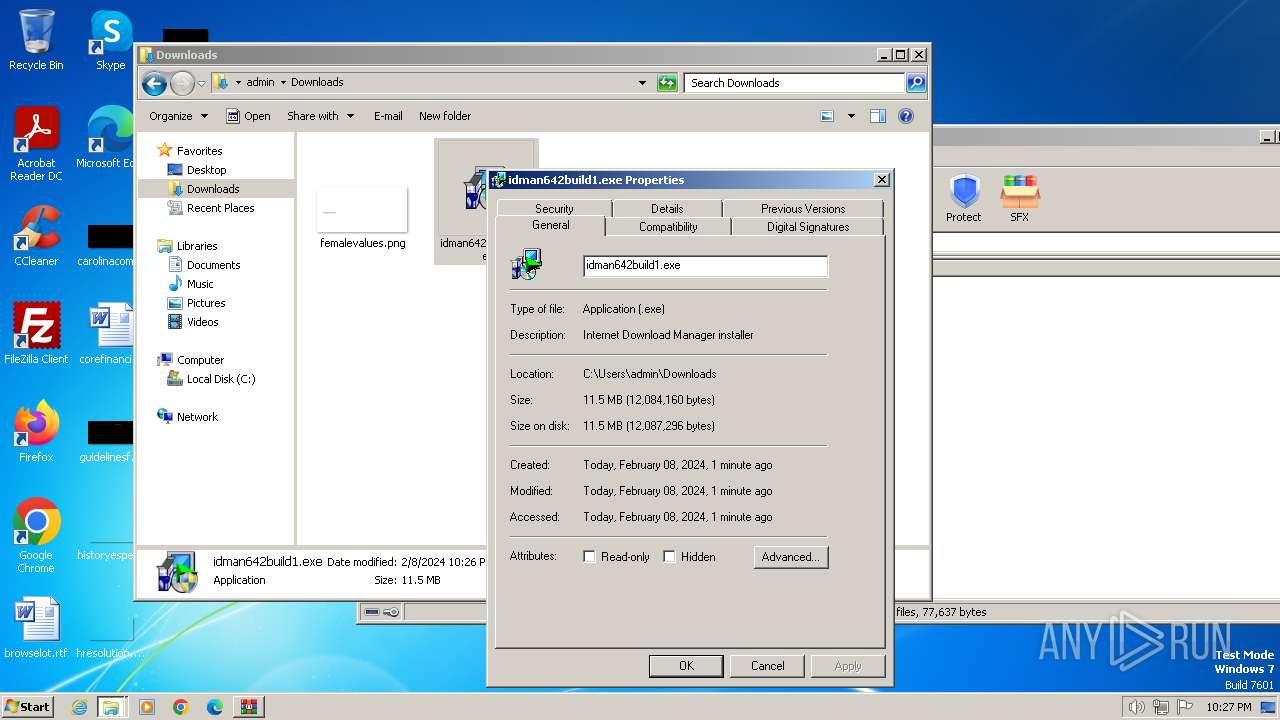
Task: Open the Organize dropdown menu
Action: click(x=179, y=116)
